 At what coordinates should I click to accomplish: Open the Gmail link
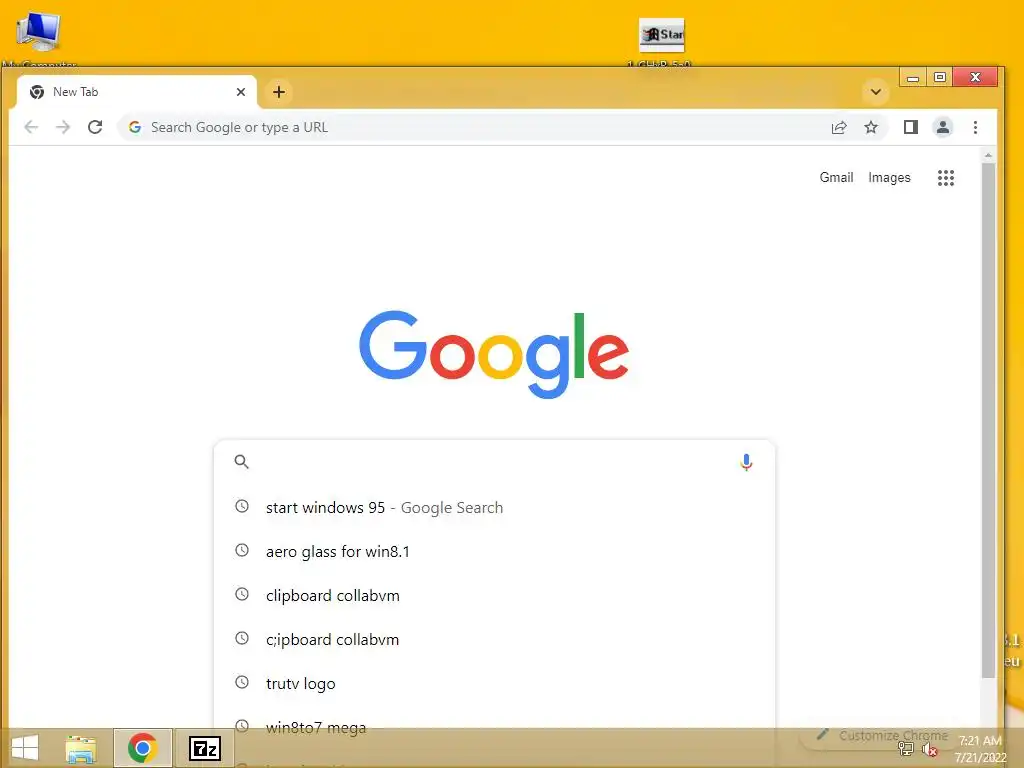pyautogui.click(x=836, y=178)
